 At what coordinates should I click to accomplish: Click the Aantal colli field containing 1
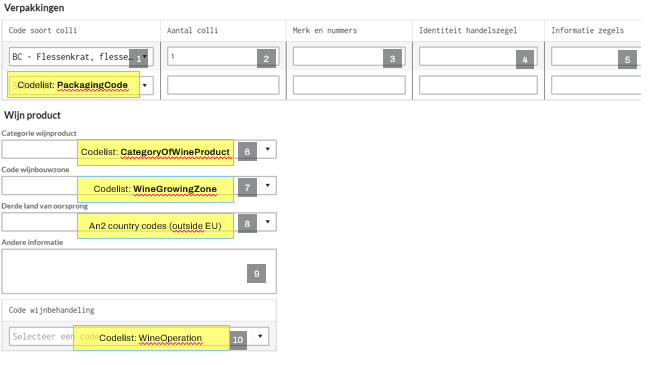[223, 56]
